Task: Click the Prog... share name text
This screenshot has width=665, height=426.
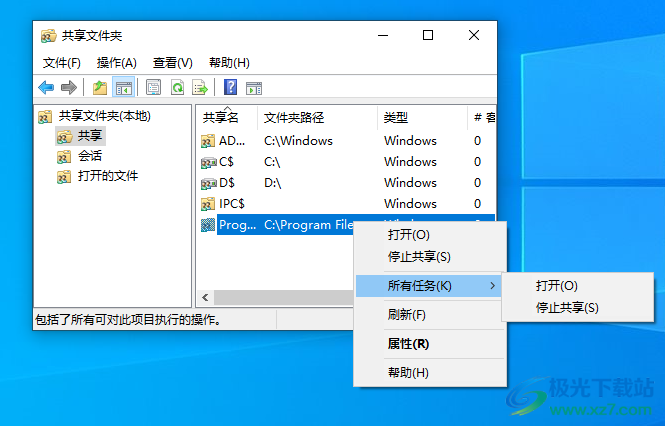Action: click(238, 225)
